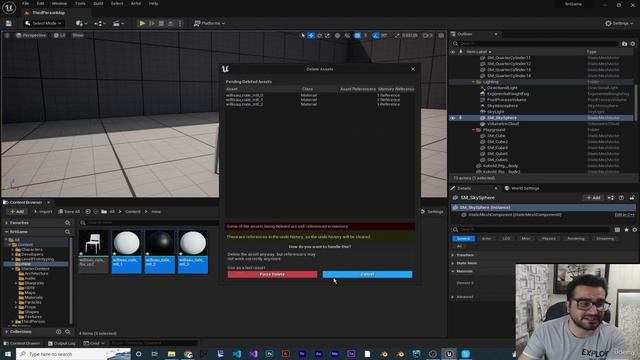Open the cinematics dropdown in toolbar

(118, 23)
